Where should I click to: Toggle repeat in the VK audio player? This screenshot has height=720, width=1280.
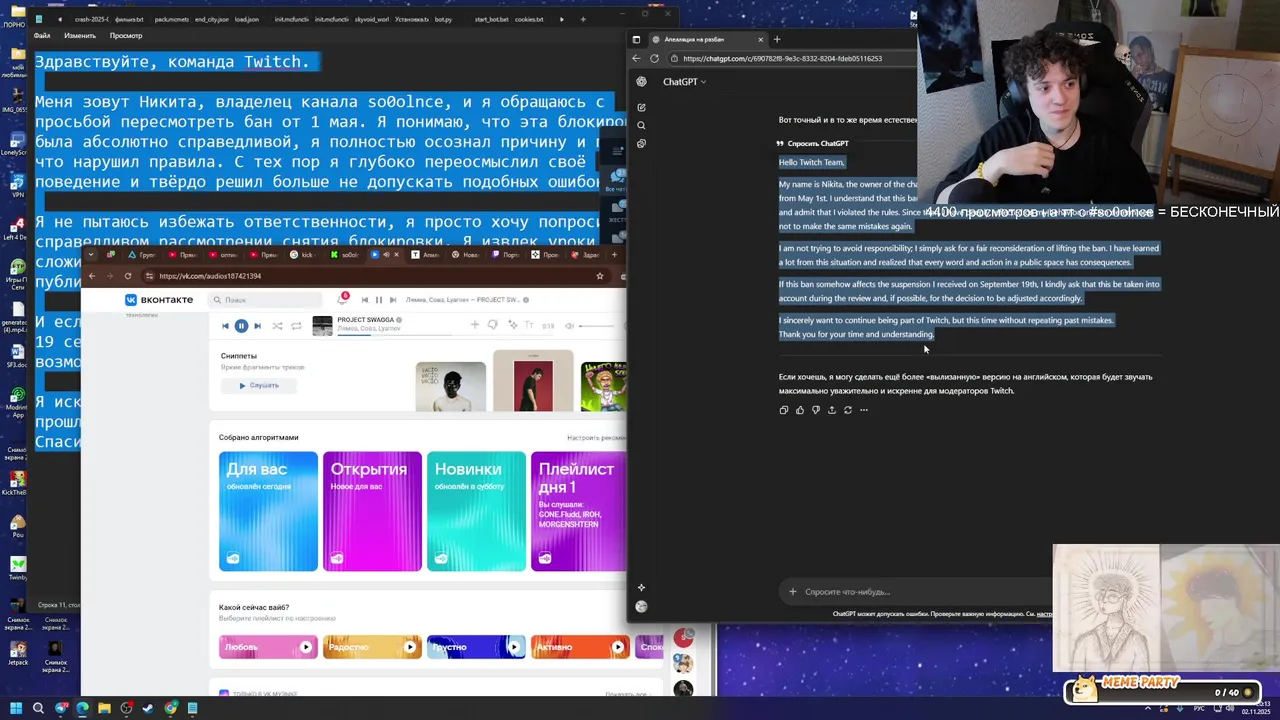click(x=295, y=326)
